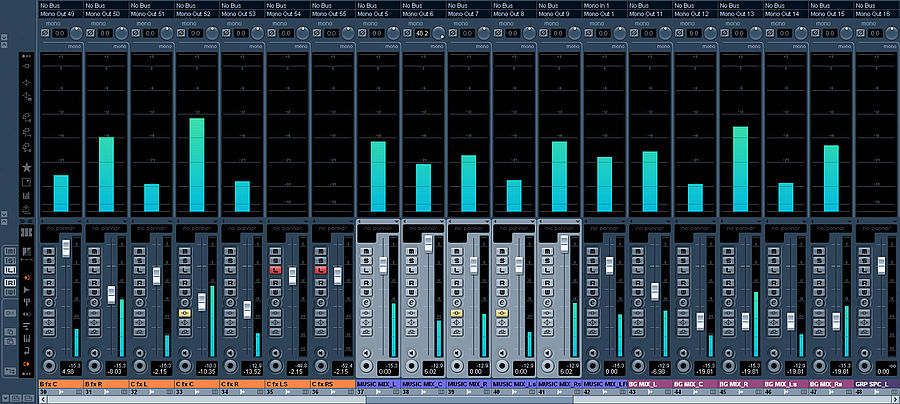Solo the C fx C channel
This screenshot has width=900, height=404.
click(185, 261)
